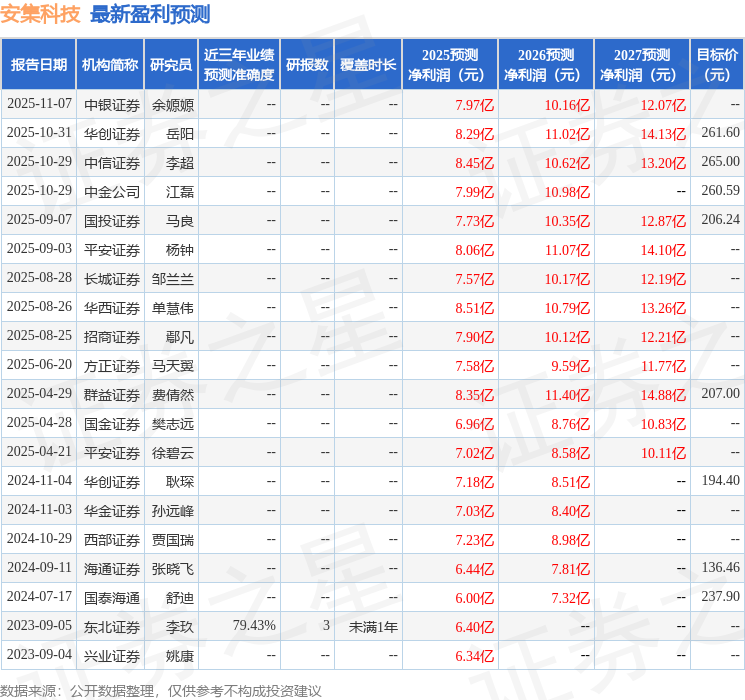Click 近三年业绩预测准确度 column header
745x700 pixels.
point(239,65)
